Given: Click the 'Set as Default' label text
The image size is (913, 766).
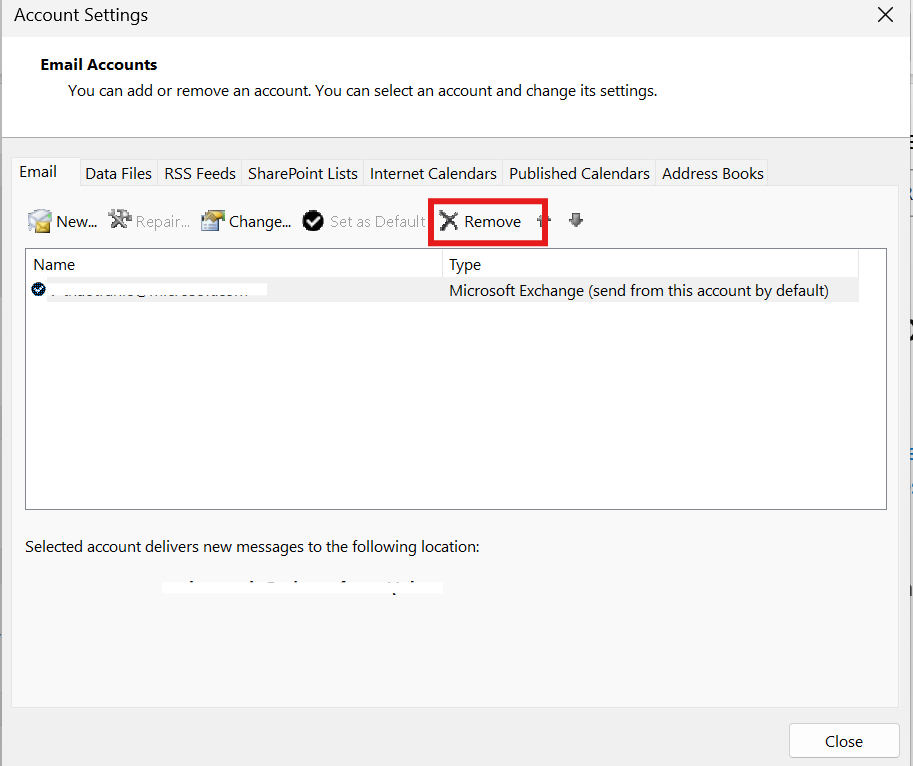Looking at the screenshot, I should pyautogui.click(x=378, y=222).
